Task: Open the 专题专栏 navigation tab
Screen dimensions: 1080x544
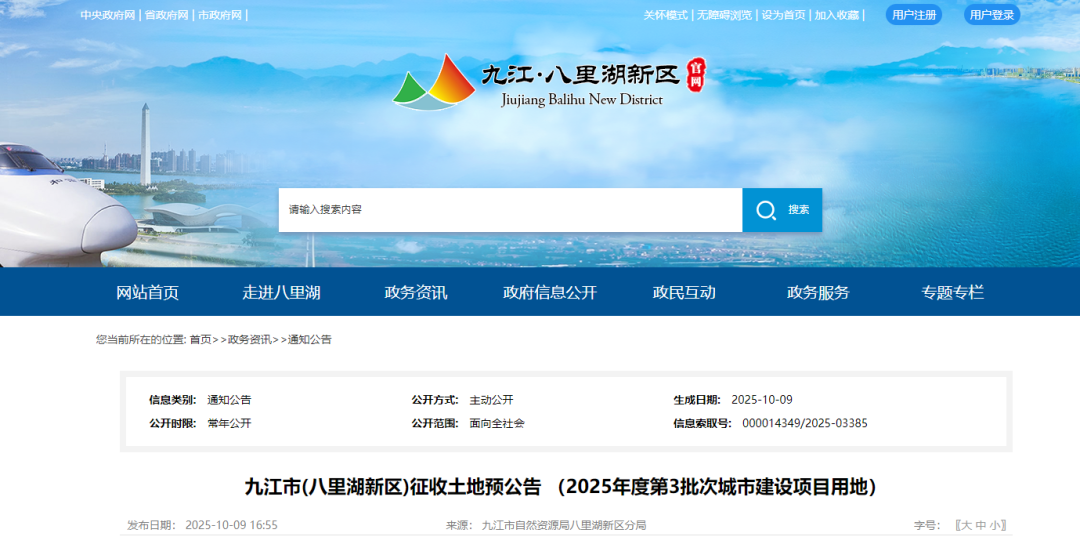Action: [952, 292]
